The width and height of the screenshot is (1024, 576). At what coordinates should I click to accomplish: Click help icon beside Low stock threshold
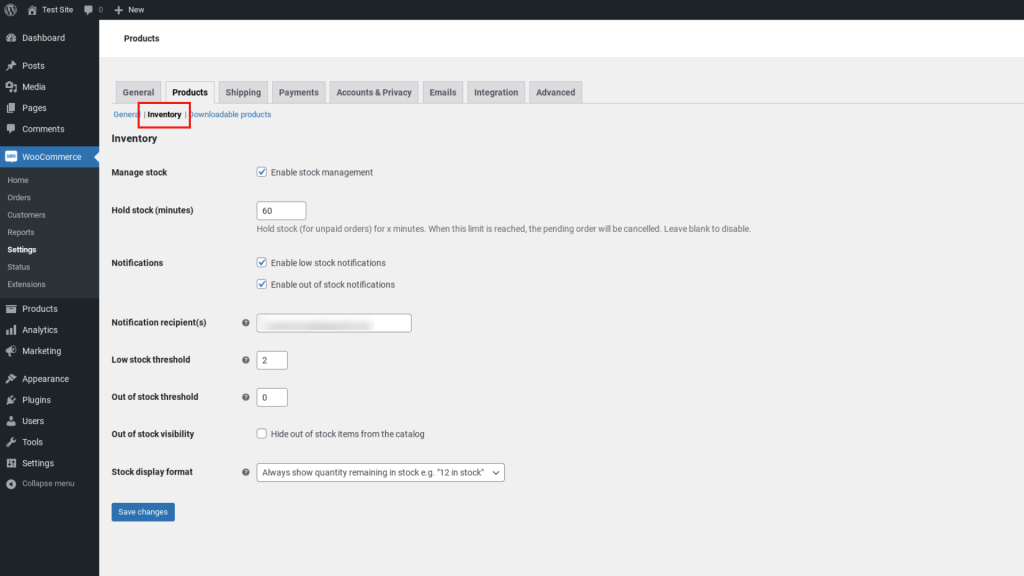[x=246, y=360]
